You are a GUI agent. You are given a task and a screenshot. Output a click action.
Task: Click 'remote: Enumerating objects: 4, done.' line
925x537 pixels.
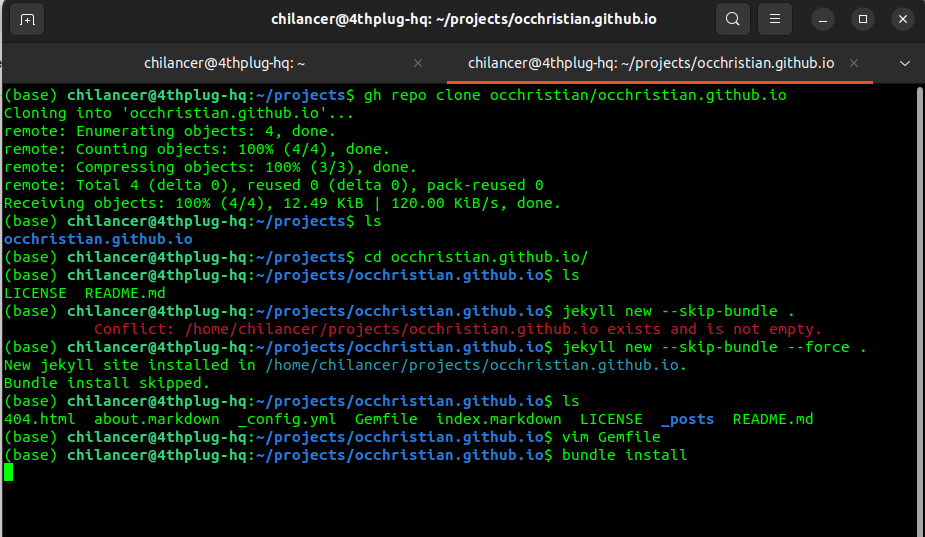(170, 131)
